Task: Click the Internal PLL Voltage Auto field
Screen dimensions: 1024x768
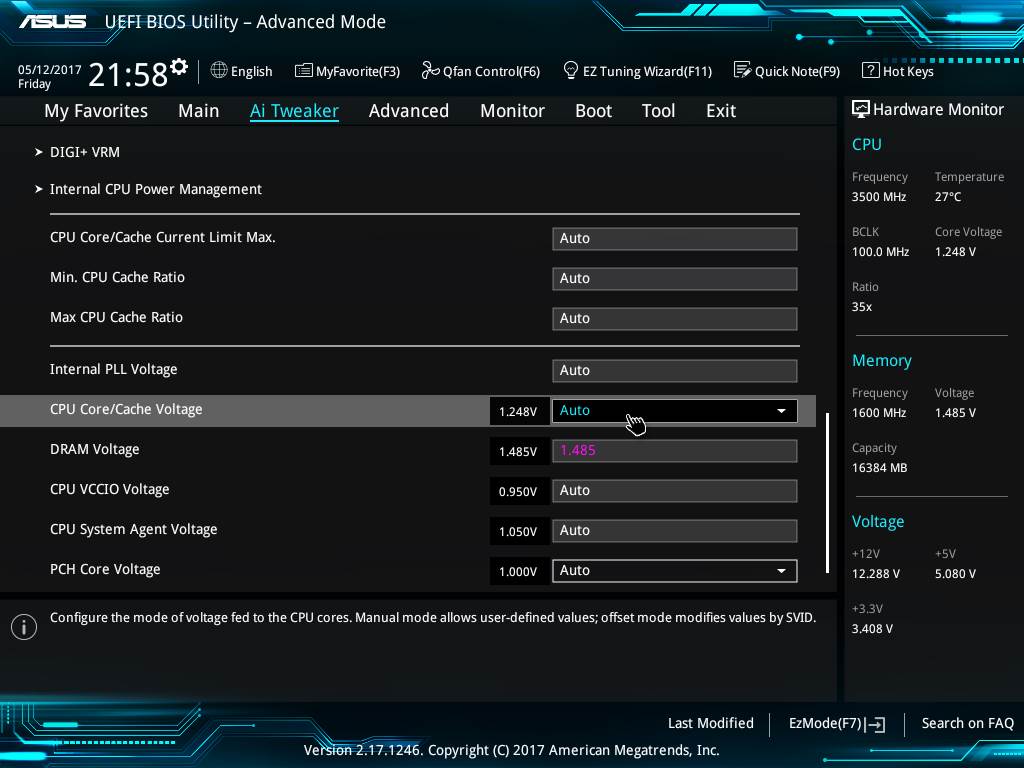Action: click(x=675, y=371)
